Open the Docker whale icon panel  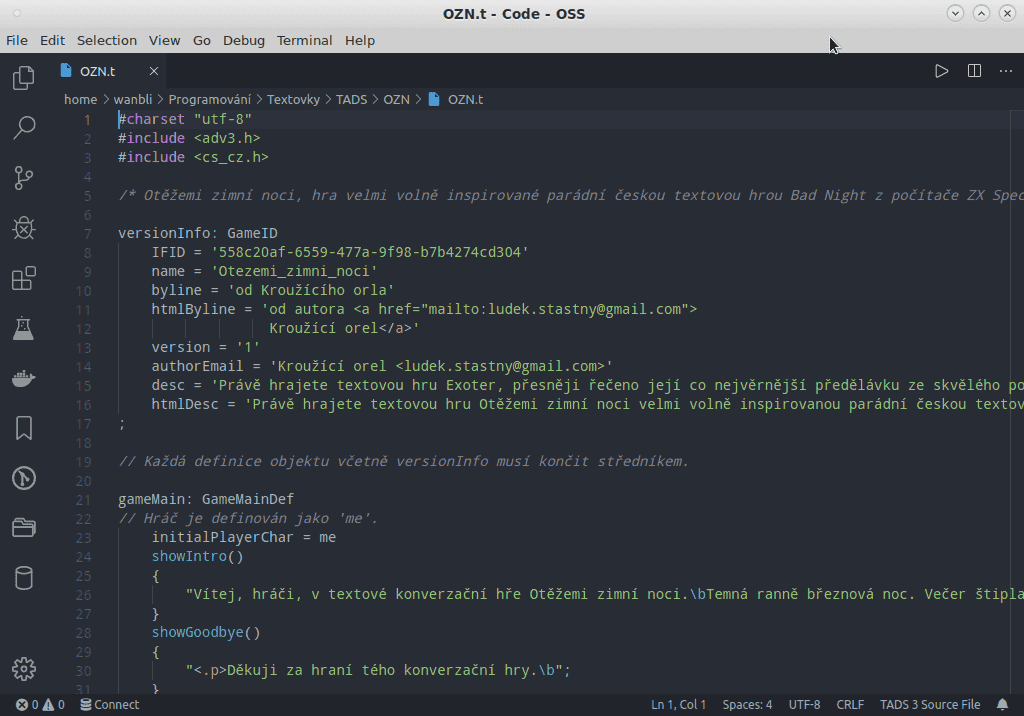tap(24, 378)
